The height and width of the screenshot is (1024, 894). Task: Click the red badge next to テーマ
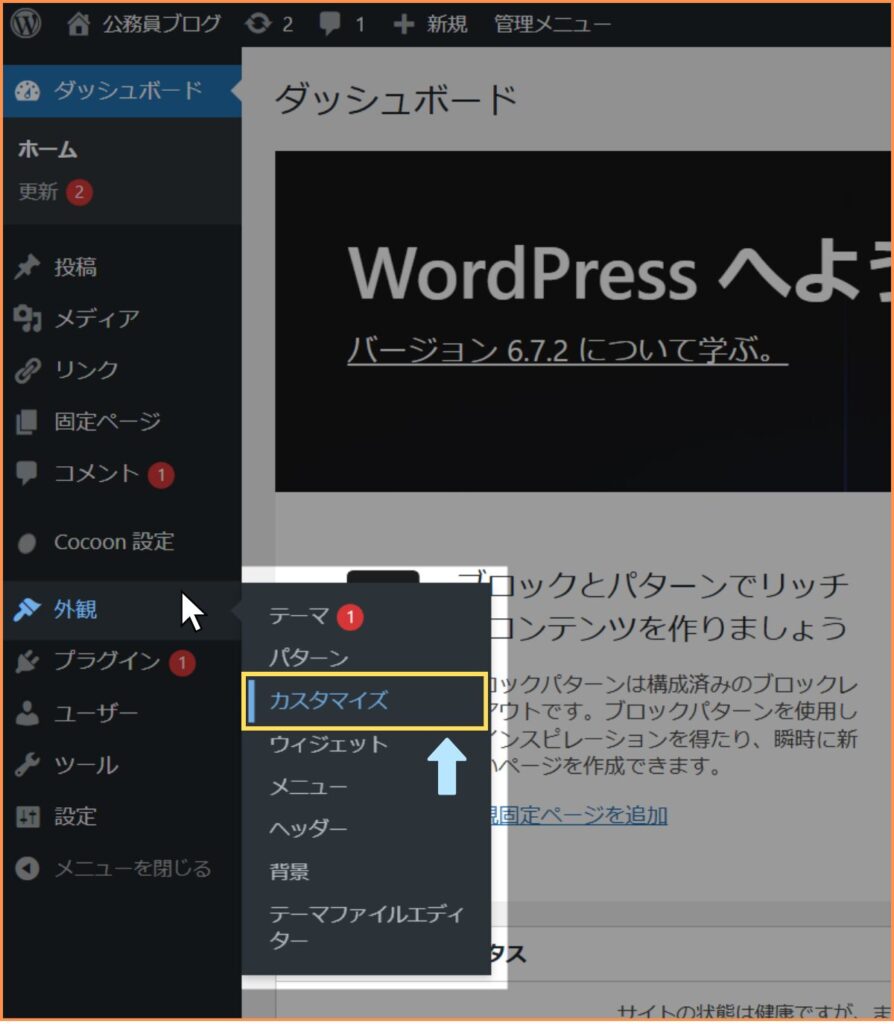click(350, 617)
